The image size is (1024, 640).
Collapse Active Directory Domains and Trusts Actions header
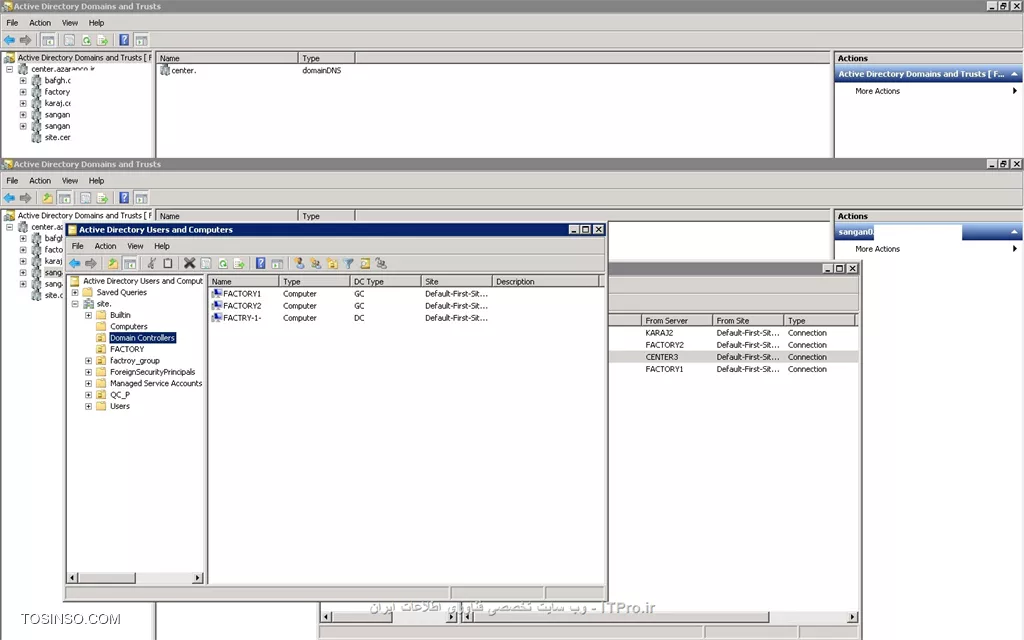[x=1014, y=74]
